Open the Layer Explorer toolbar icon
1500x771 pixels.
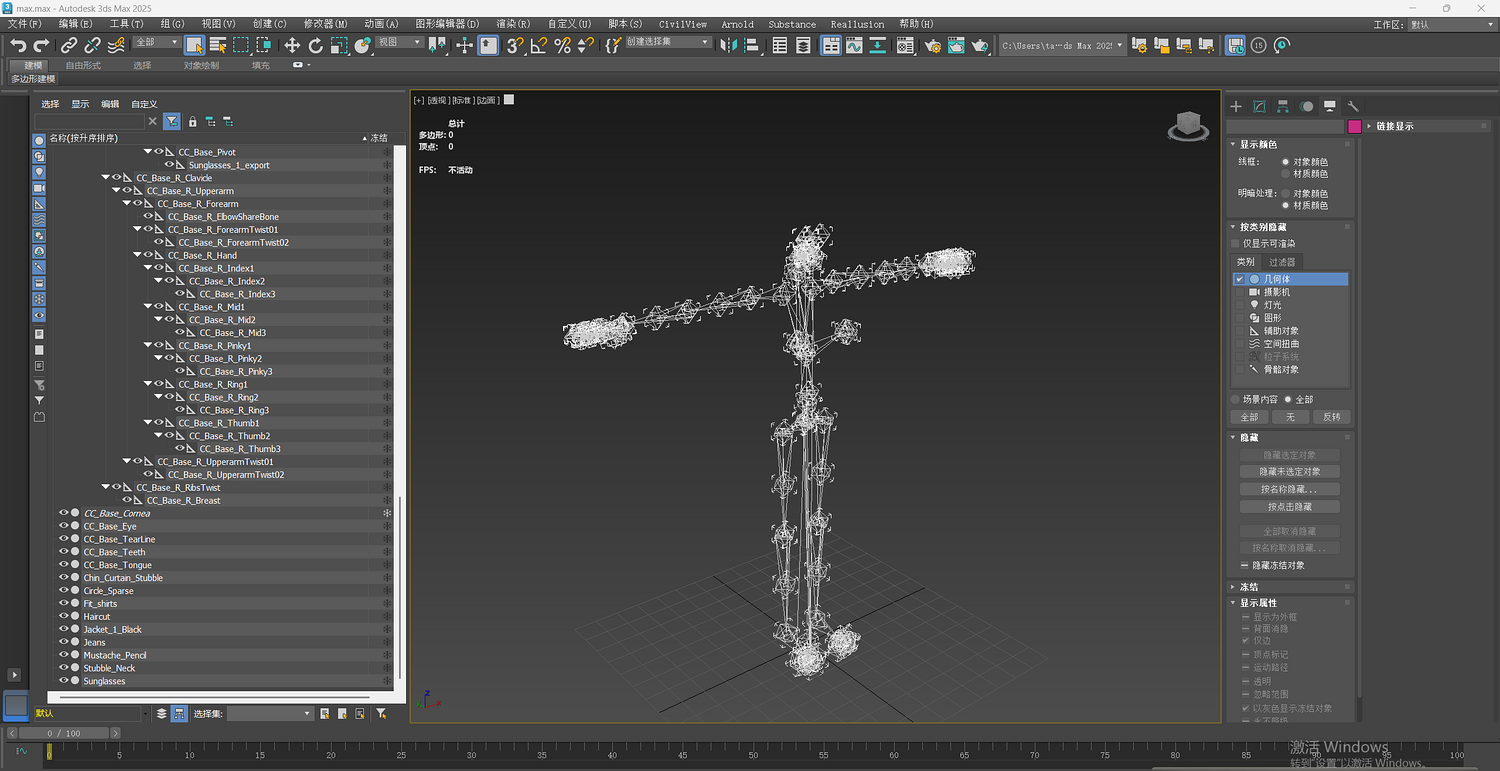(x=804, y=45)
